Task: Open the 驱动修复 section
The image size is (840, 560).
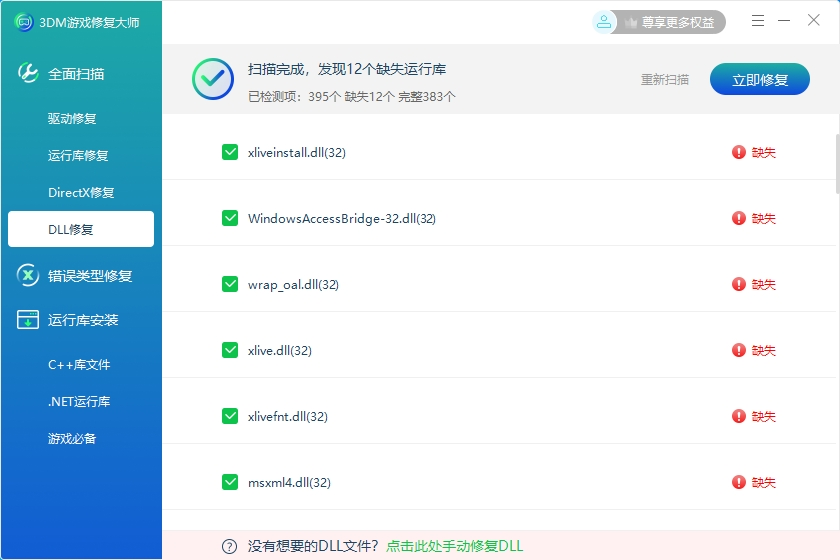Action: click(x=72, y=119)
